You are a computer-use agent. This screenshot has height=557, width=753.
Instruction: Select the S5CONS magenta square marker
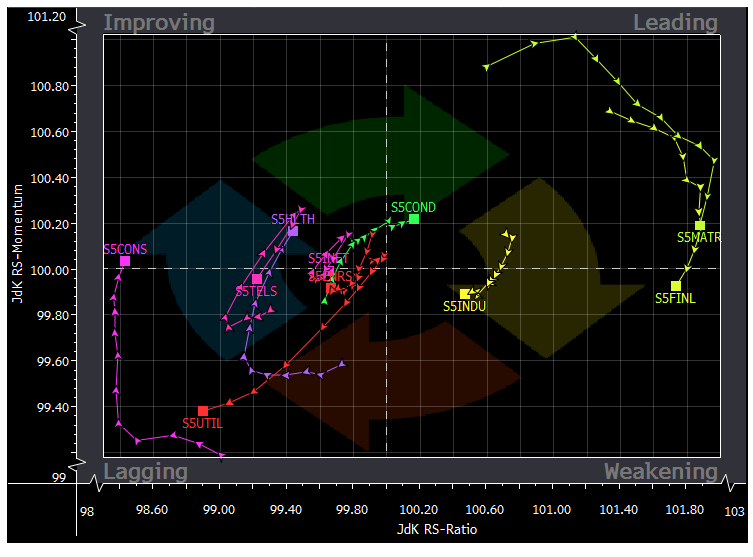click(125, 261)
